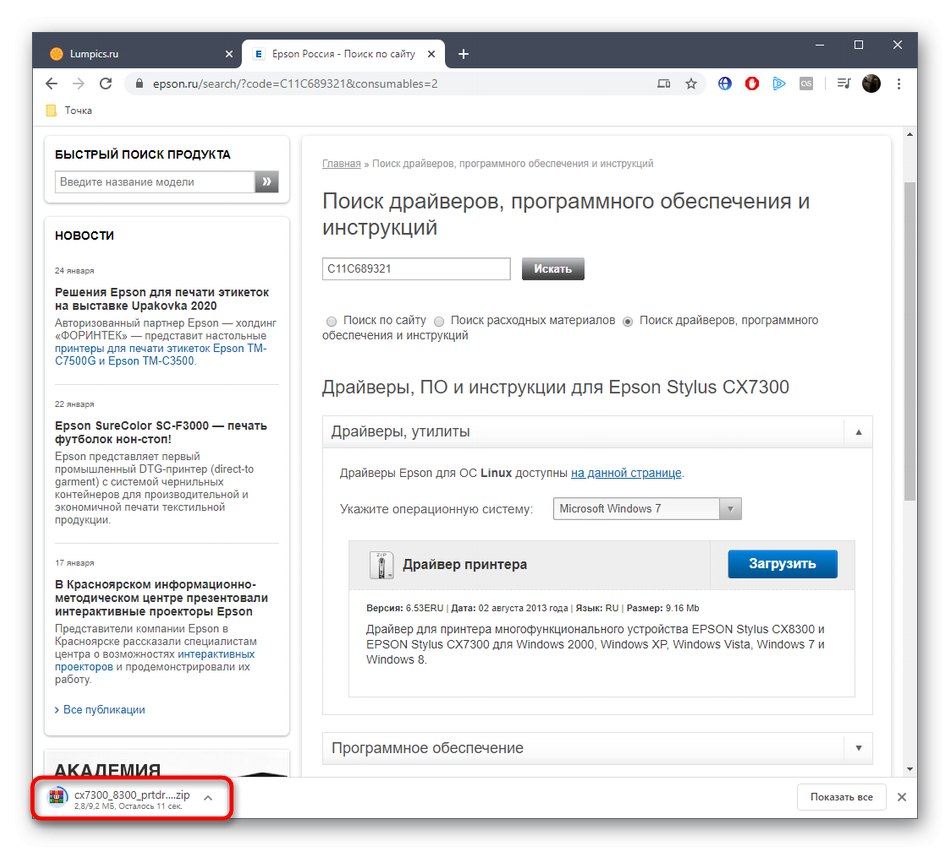Open download item options chevron

click(x=208, y=798)
